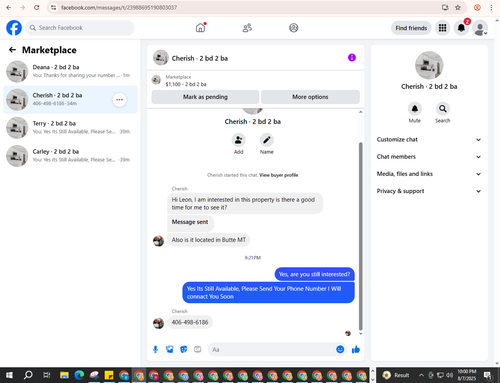The width and height of the screenshot is (500, 383).
Task: Add people to the chat
Action: tap(238, 140)
